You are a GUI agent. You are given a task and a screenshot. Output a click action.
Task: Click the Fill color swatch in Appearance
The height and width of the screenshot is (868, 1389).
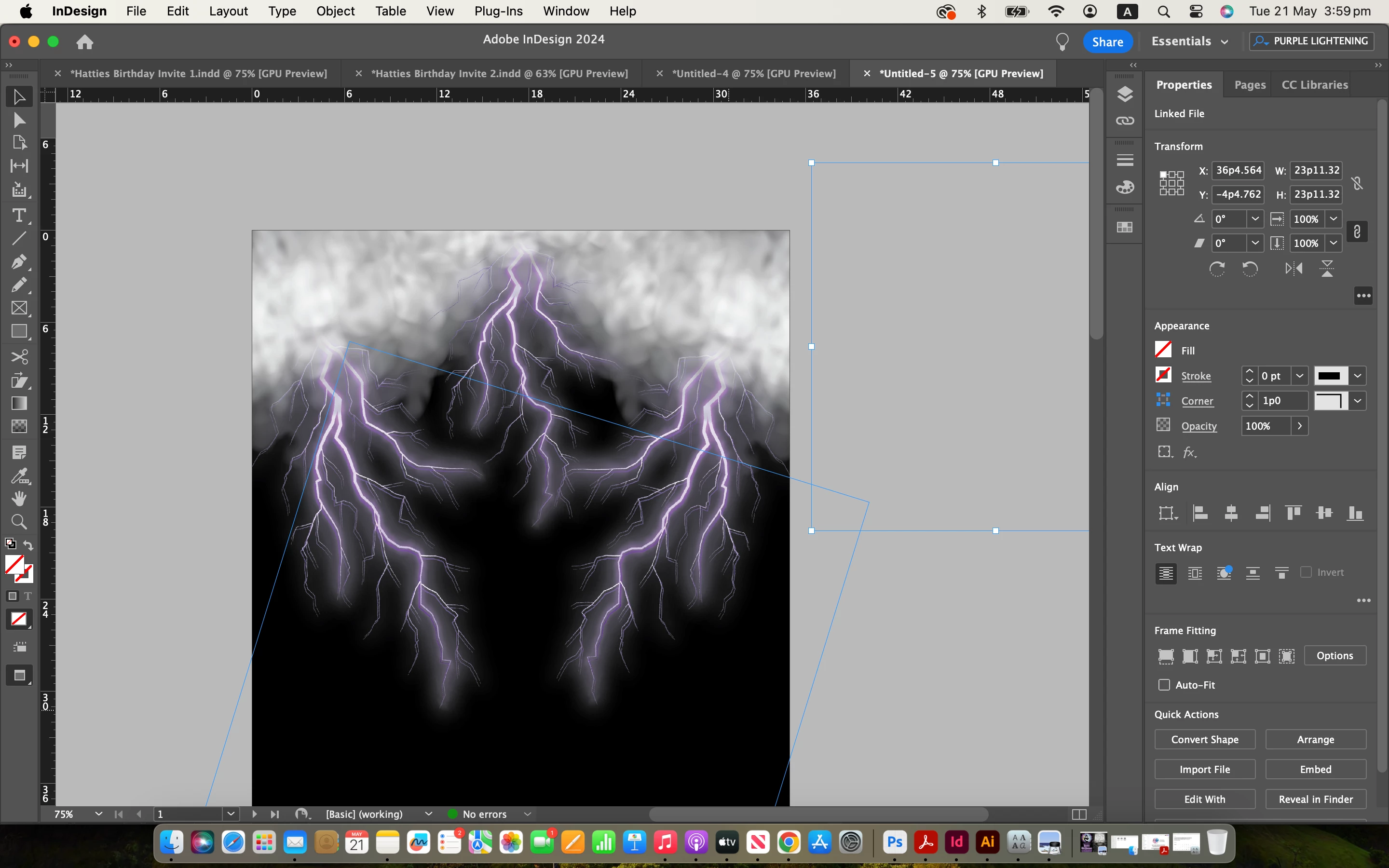pyautogui.click(x=1163, y=350)
